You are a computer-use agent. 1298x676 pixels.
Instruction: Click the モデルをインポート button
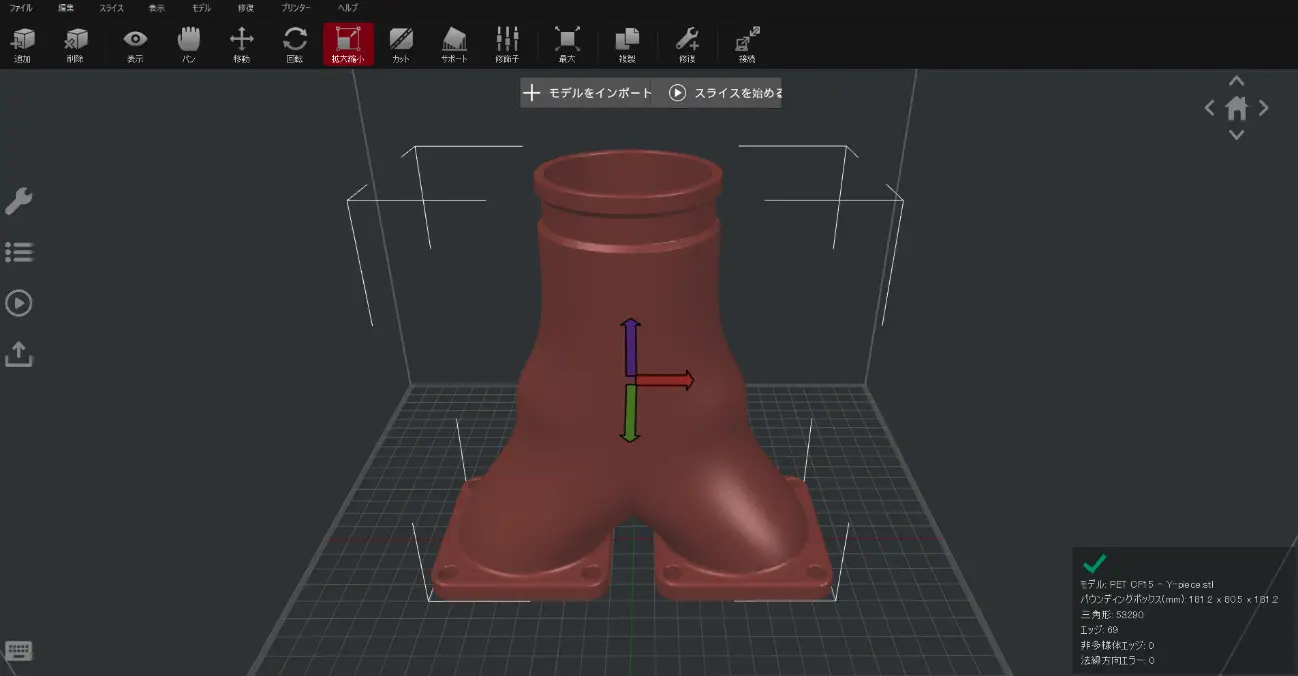[586, 93]
